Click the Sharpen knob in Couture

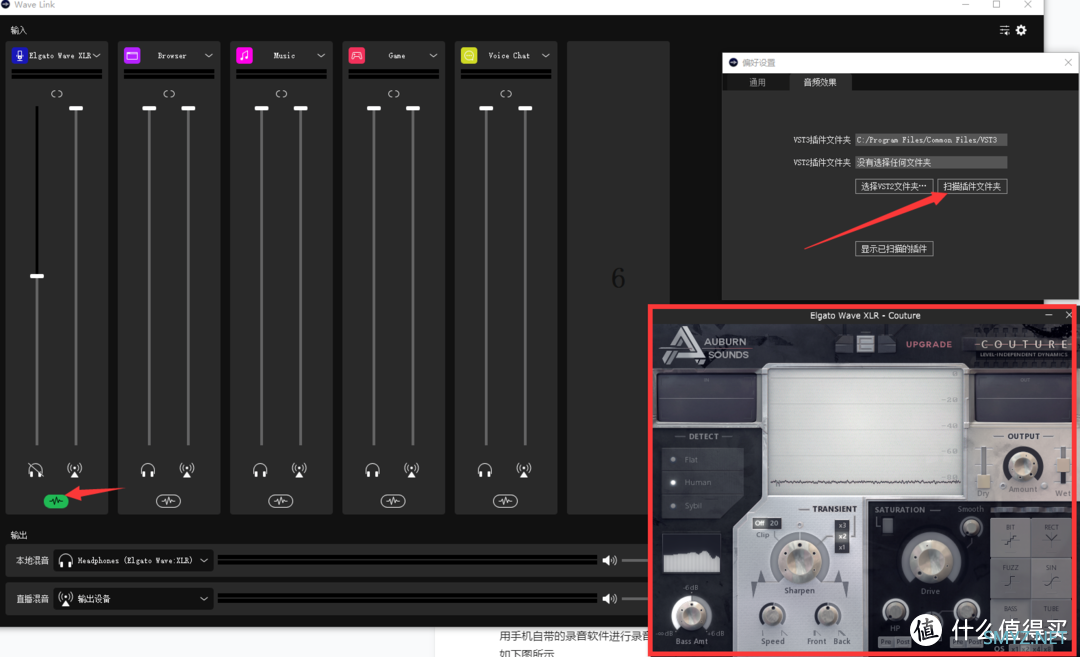click(799, 559)
